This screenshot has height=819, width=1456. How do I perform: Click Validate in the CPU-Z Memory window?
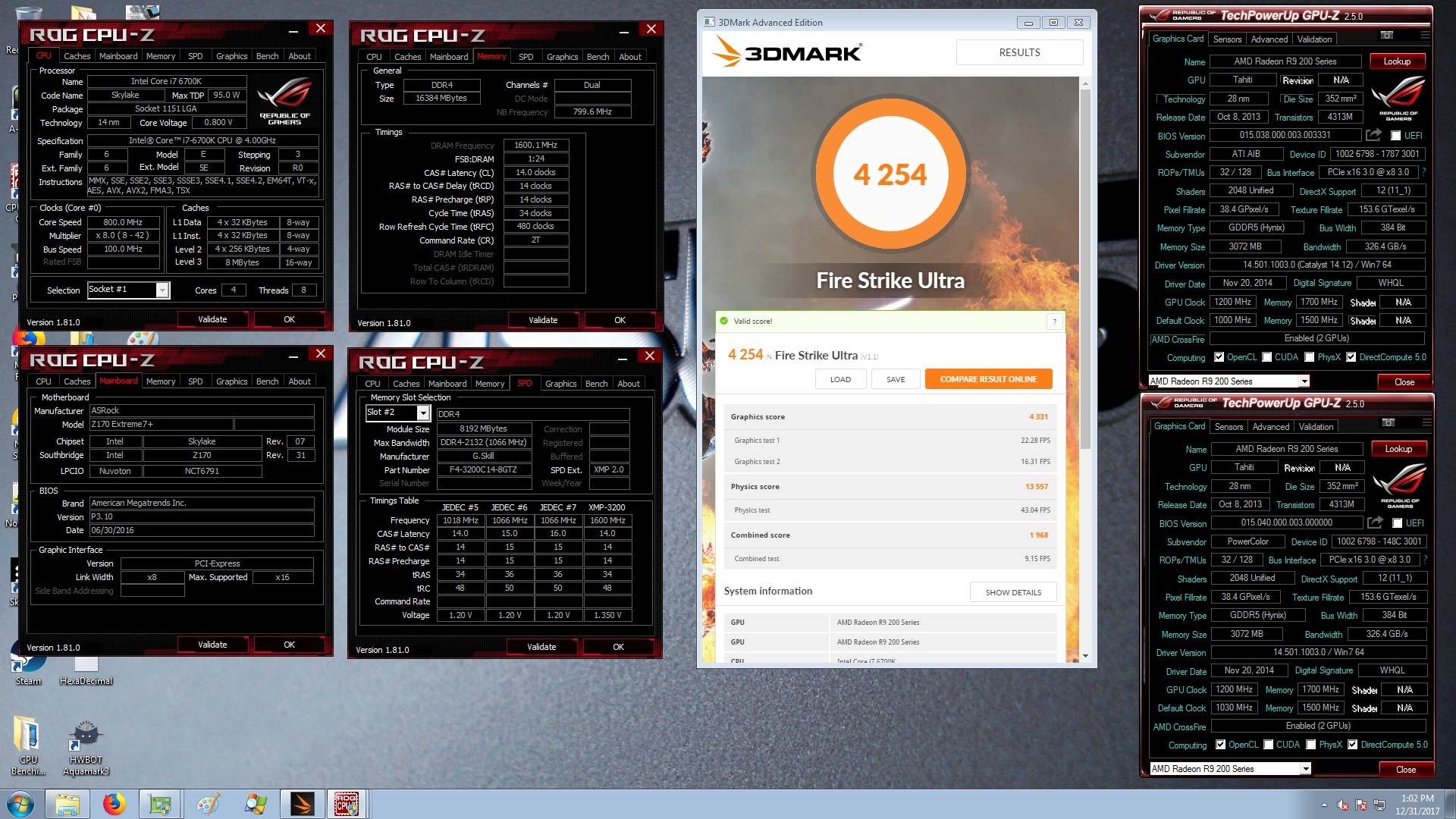click(x=542, y=320)
